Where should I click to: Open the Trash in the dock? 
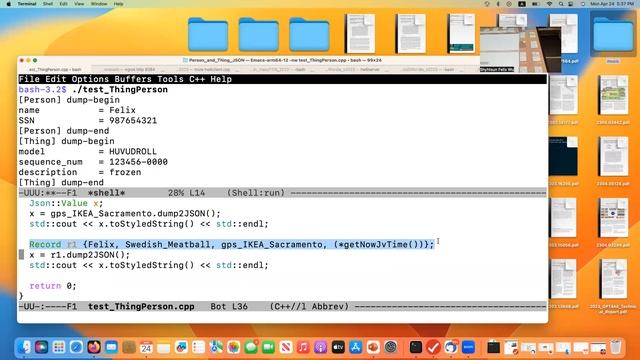[x=616, y=347]
